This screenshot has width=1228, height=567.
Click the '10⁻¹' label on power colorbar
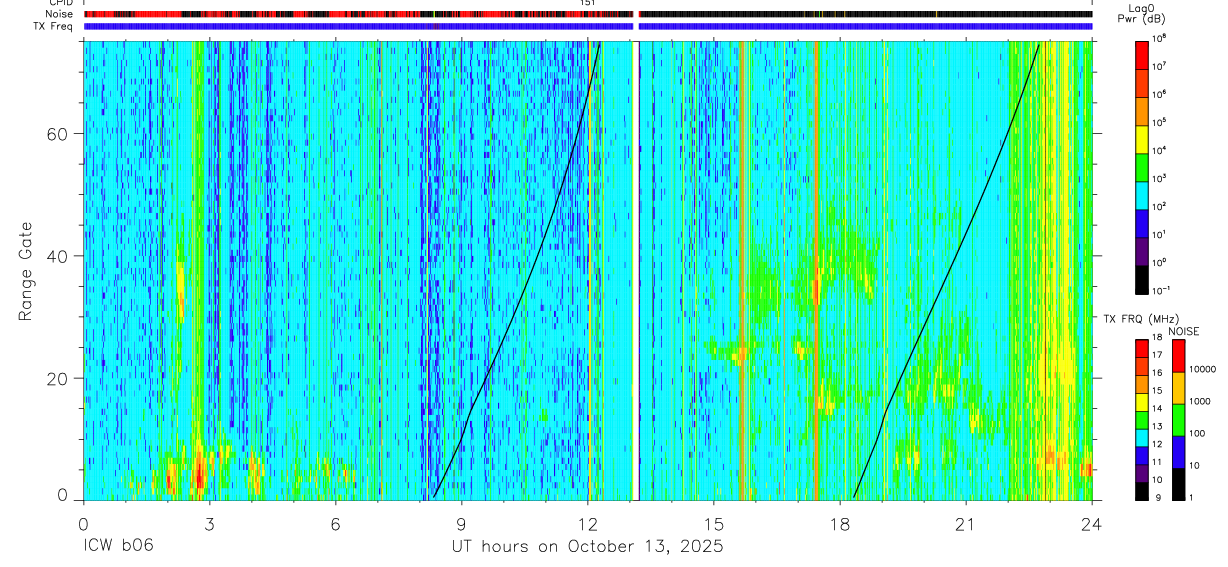click(x=1161, y=290)
